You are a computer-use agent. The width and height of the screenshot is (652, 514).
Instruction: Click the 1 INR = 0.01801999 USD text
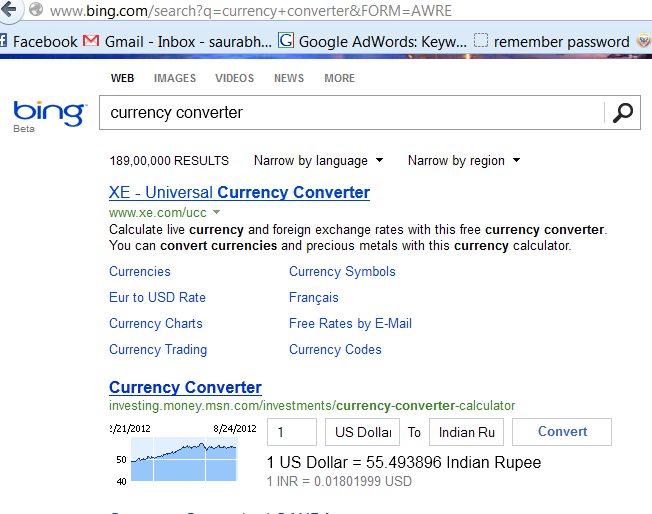tap(339, 482)
